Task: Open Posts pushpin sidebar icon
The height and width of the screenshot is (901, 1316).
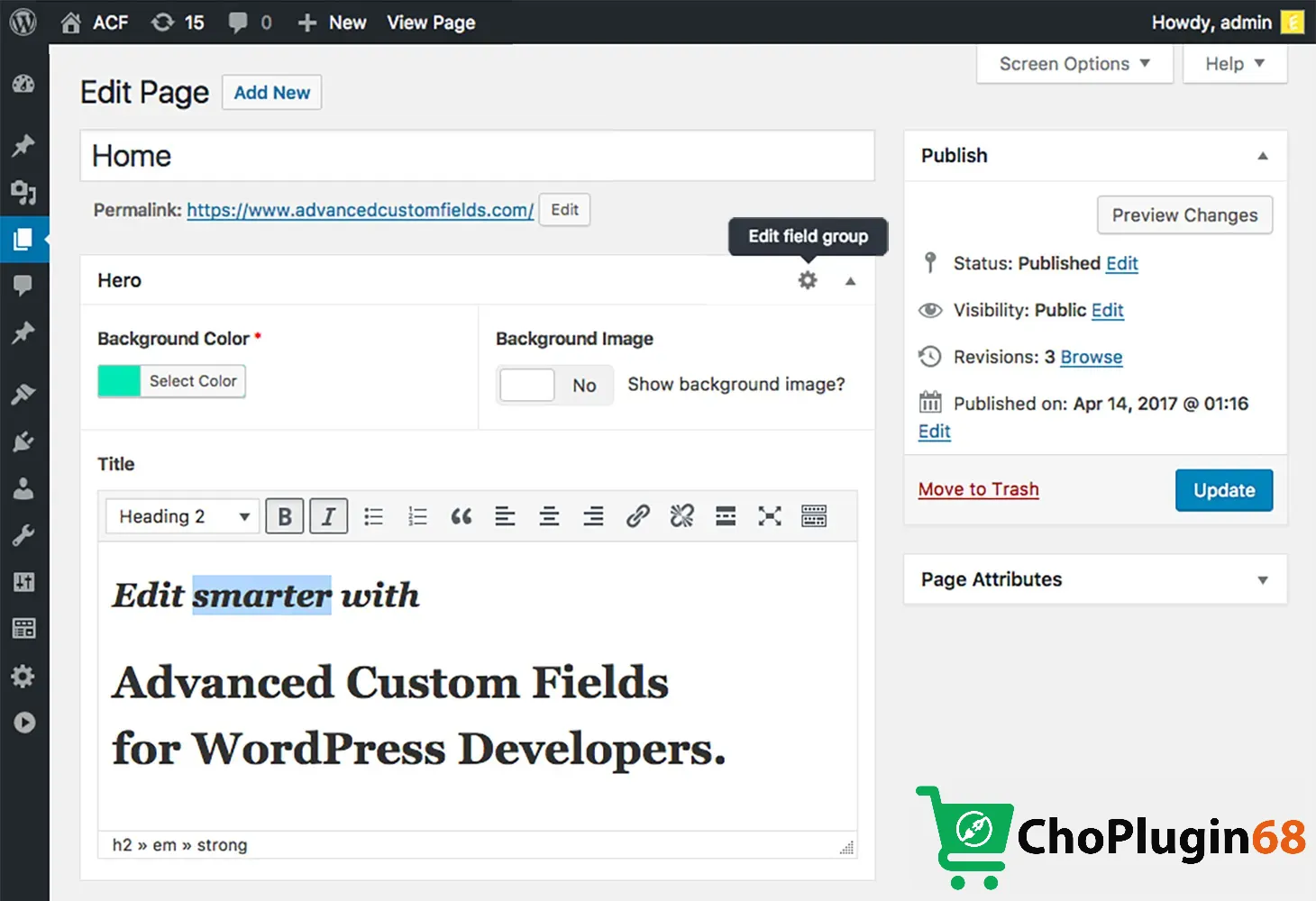Action: click(23, 144)
